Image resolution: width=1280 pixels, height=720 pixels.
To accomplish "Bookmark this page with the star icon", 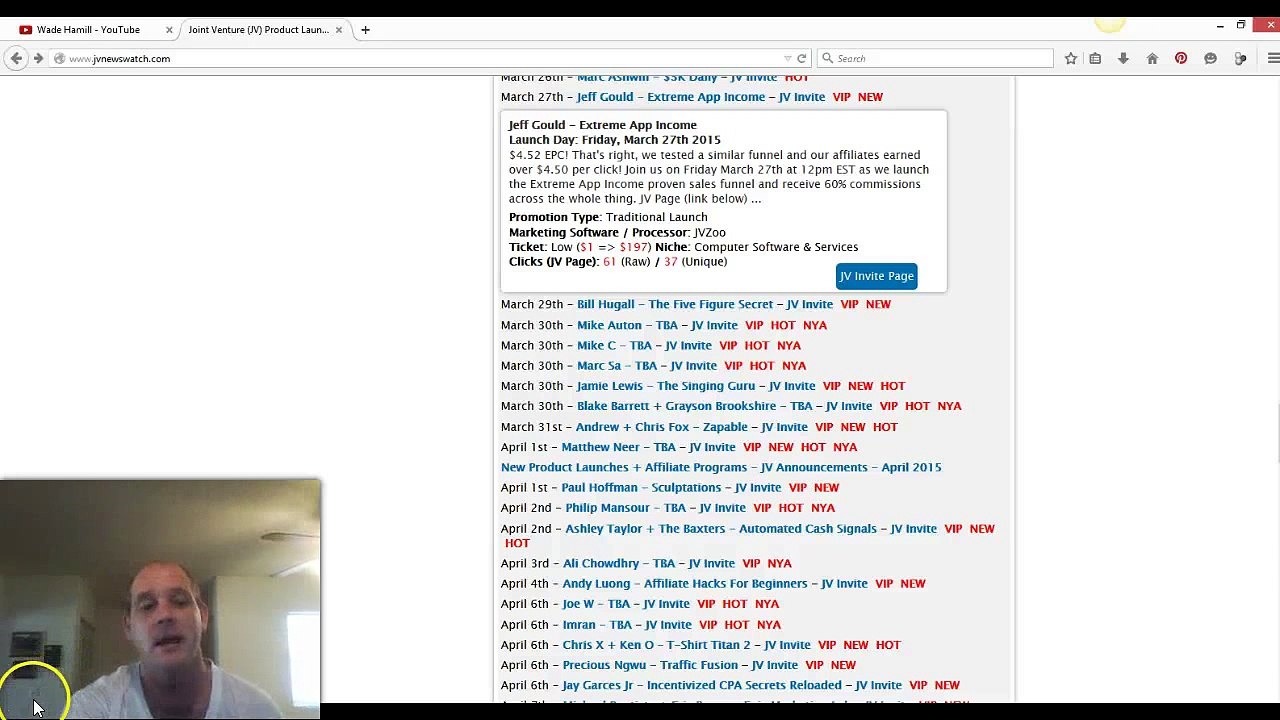I will pos(1071,59).
